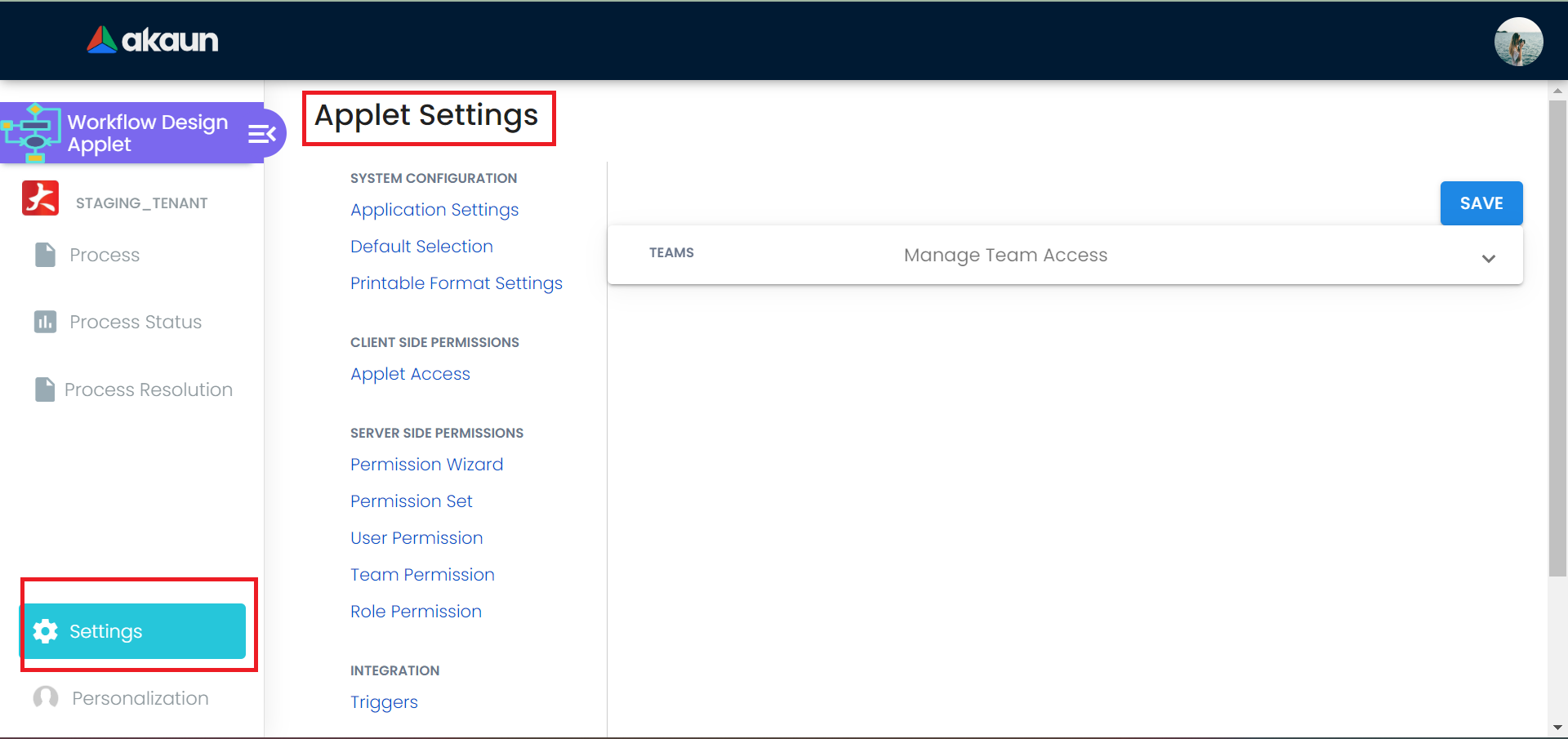Navigate to Team Permission settings

(422, 575)
